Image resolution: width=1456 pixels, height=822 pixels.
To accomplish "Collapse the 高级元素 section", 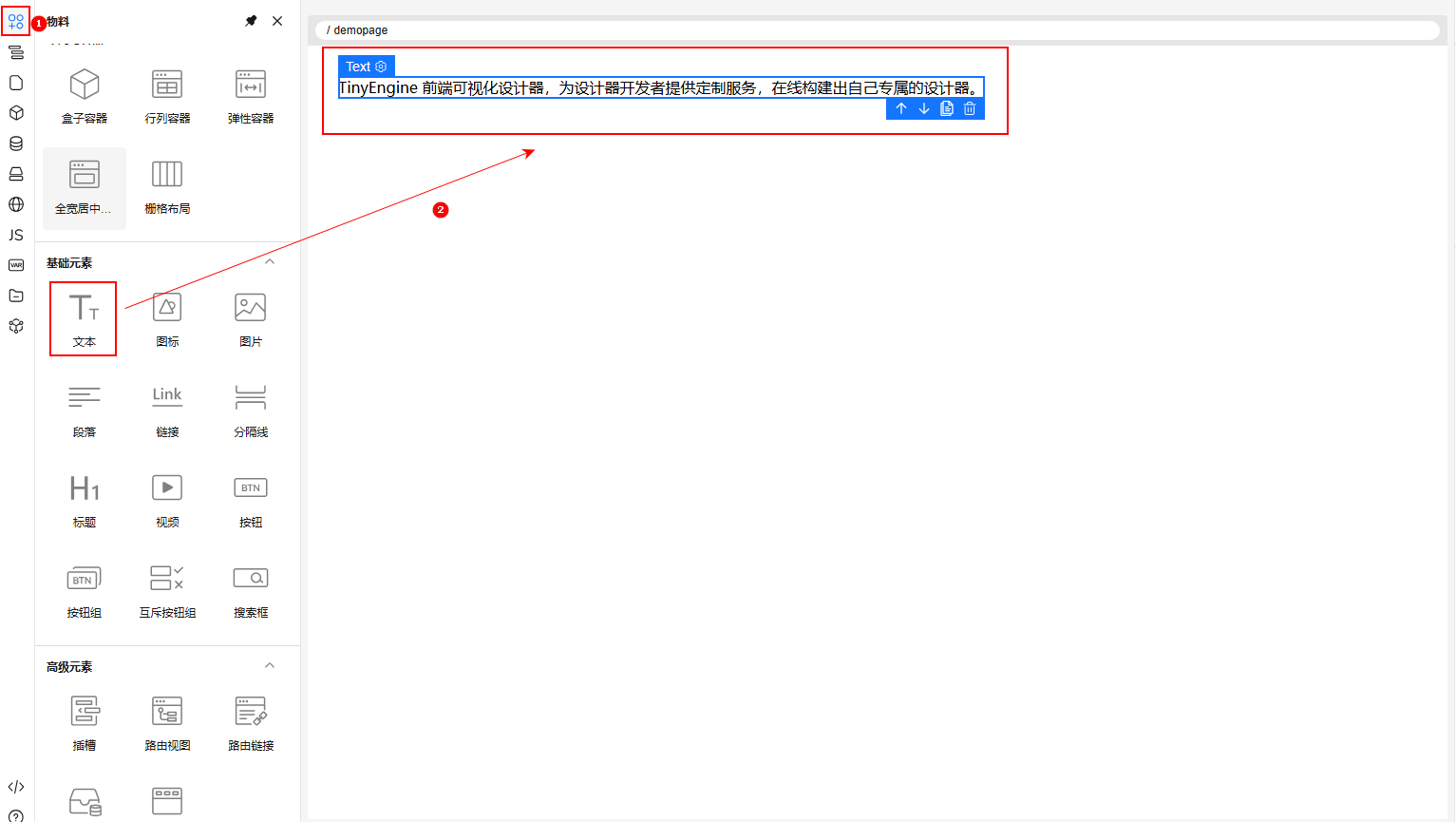I will [x=270, y=666].
